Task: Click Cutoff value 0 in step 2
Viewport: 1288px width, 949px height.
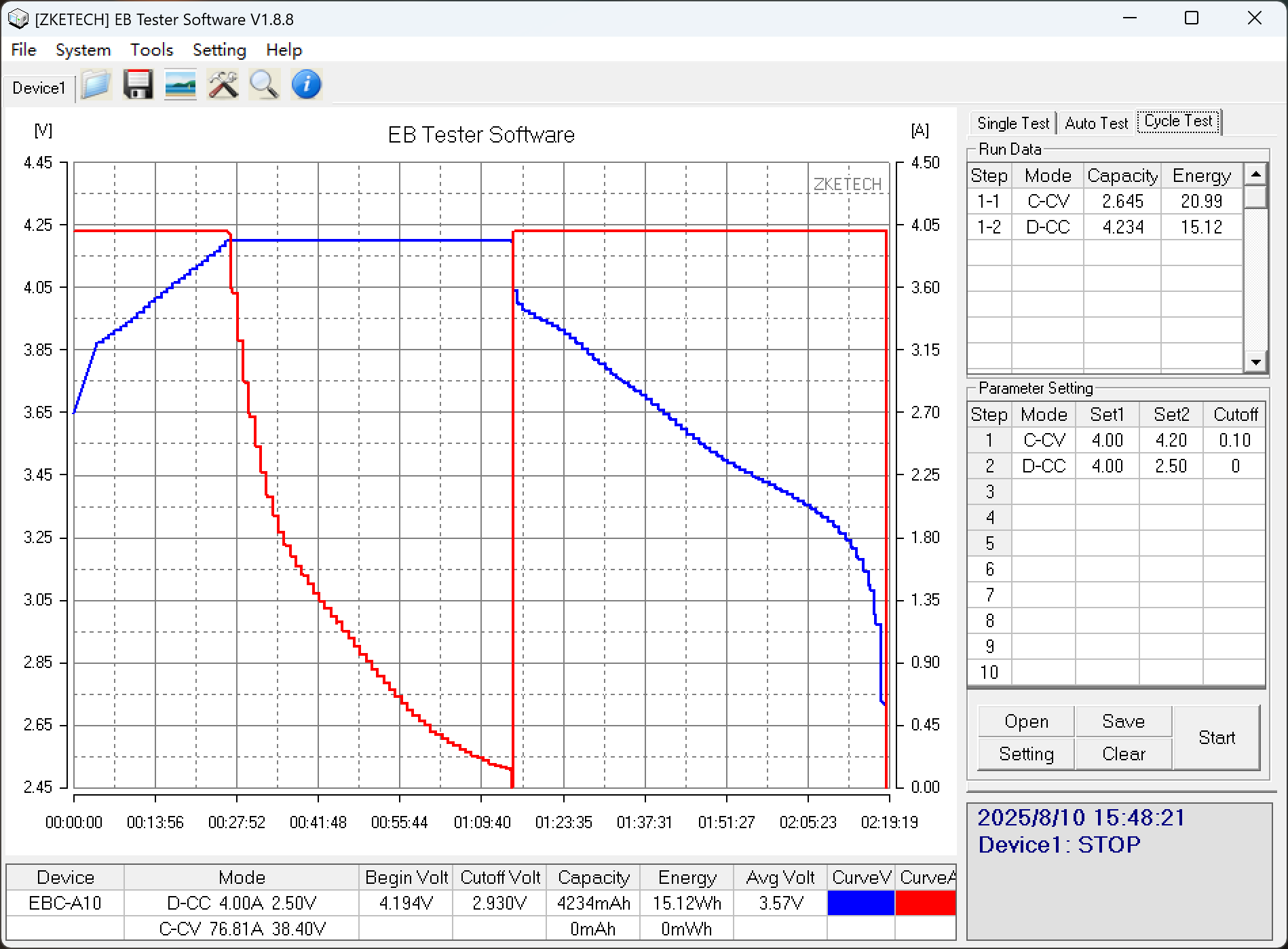Action: (x=1234, y=466)
